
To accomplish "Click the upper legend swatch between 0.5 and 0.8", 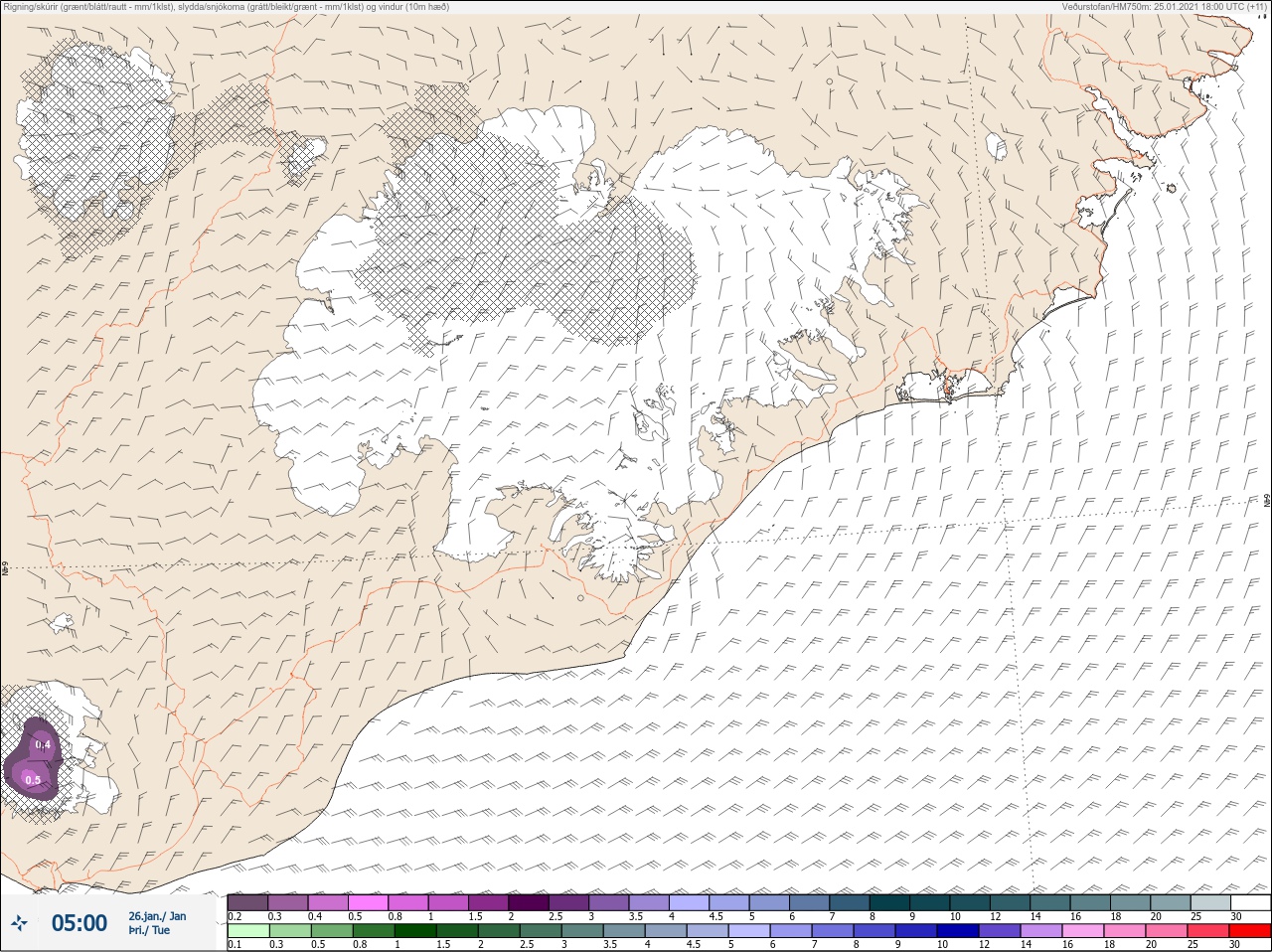I will pos(369,902).
